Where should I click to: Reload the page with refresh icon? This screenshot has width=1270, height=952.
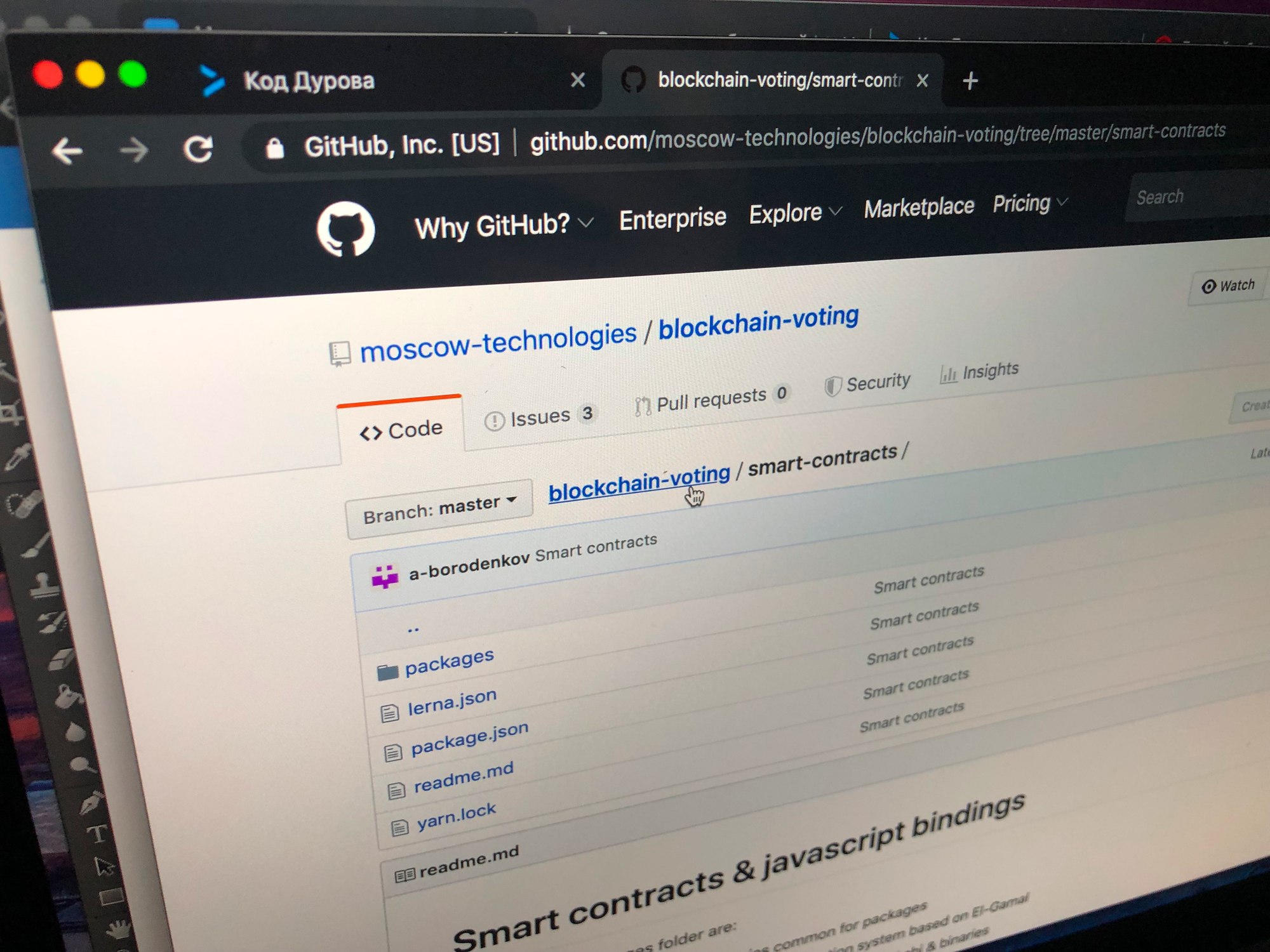tap(198, 150)
